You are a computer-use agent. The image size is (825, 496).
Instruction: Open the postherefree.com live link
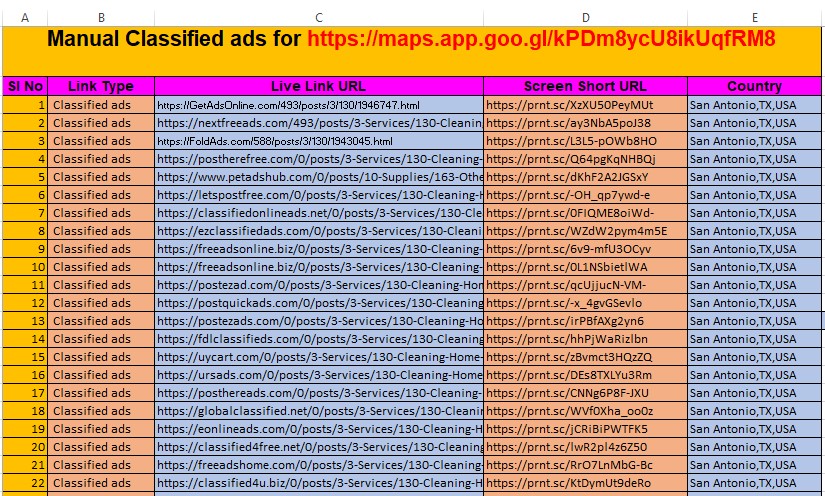click(x=319, y=159)
